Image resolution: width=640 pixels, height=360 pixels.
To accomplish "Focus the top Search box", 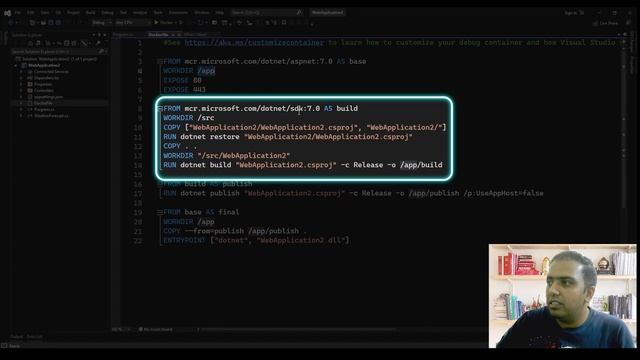I will [x=266, y=13].
